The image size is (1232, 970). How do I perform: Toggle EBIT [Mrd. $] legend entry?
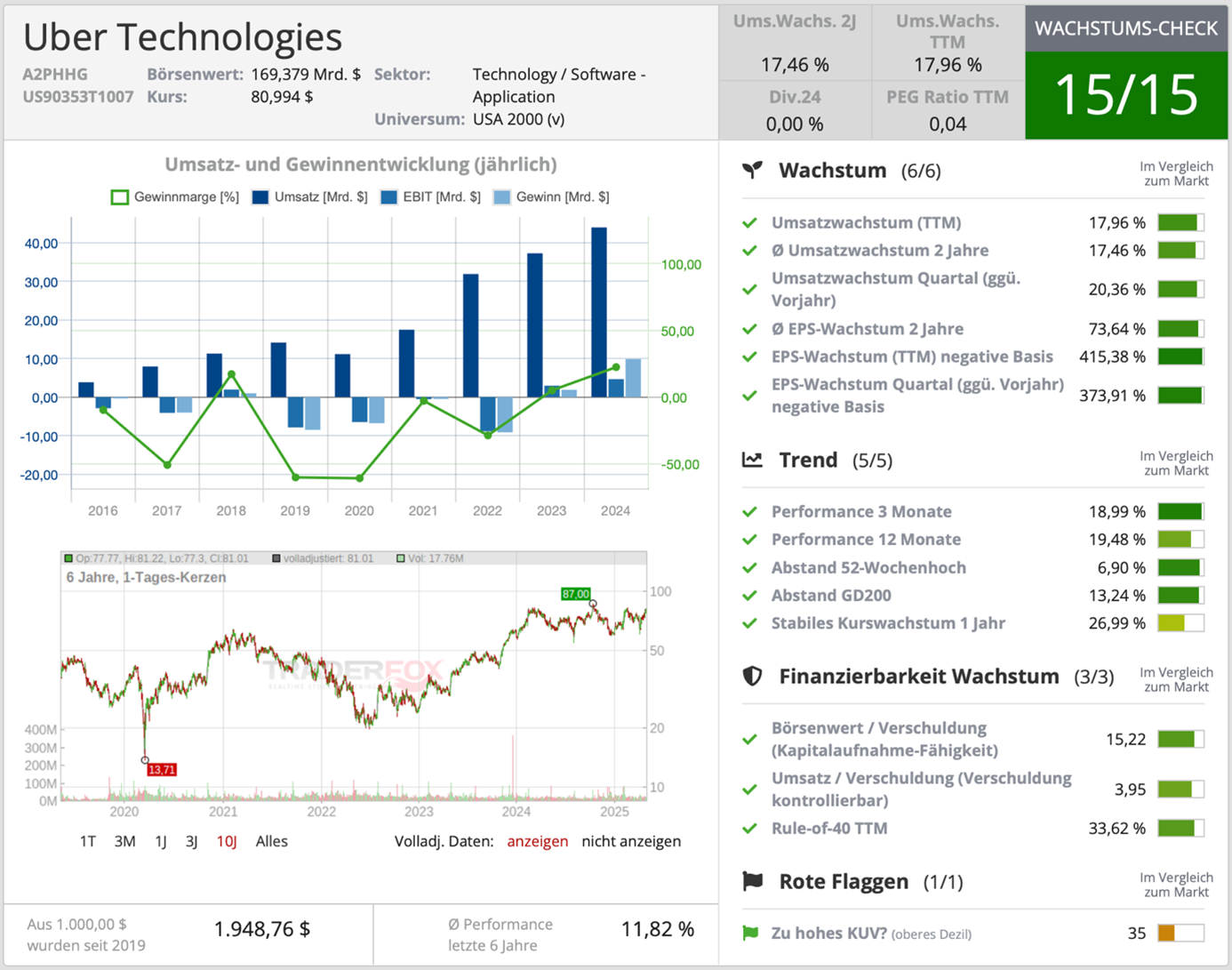click(x=430, y=197)
